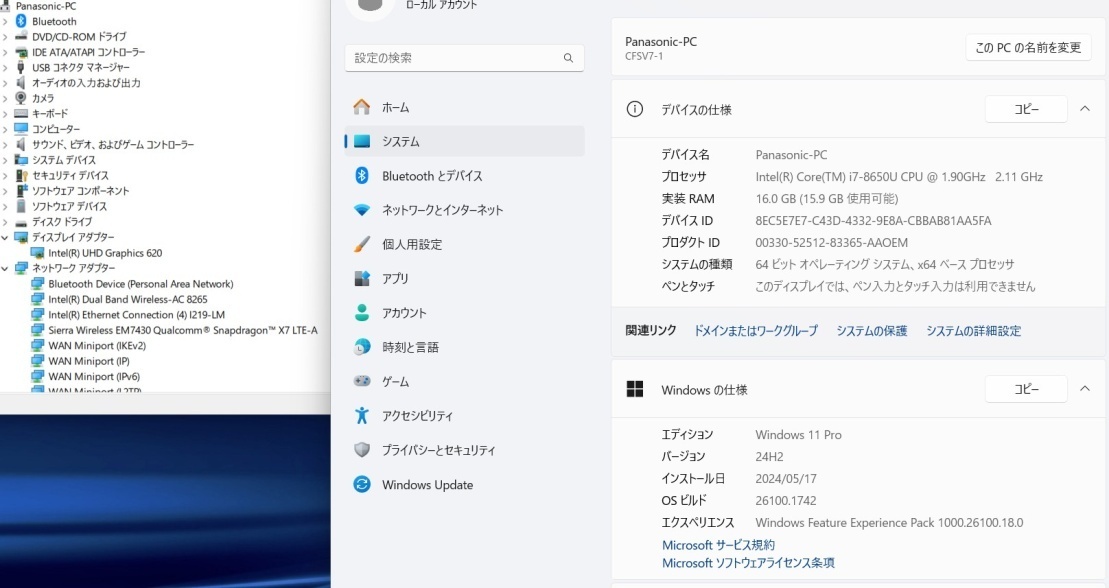Viewport: 1109px width, 588px height.
Task: Click the Sierra Wireless EM7430 network adapter icon
Action: tap(37, 330)
